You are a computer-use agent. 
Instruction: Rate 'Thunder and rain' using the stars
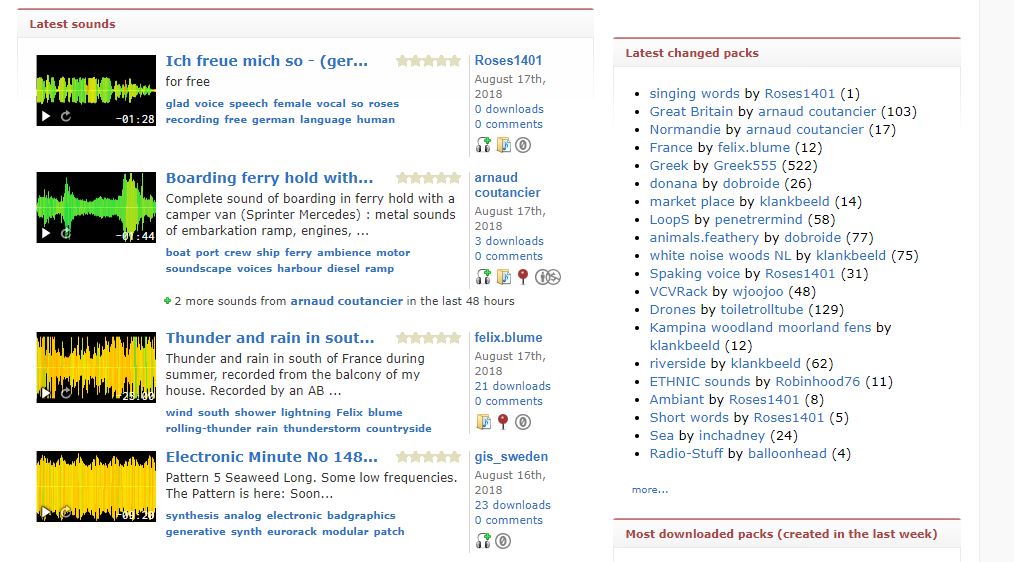pos(428,338)
